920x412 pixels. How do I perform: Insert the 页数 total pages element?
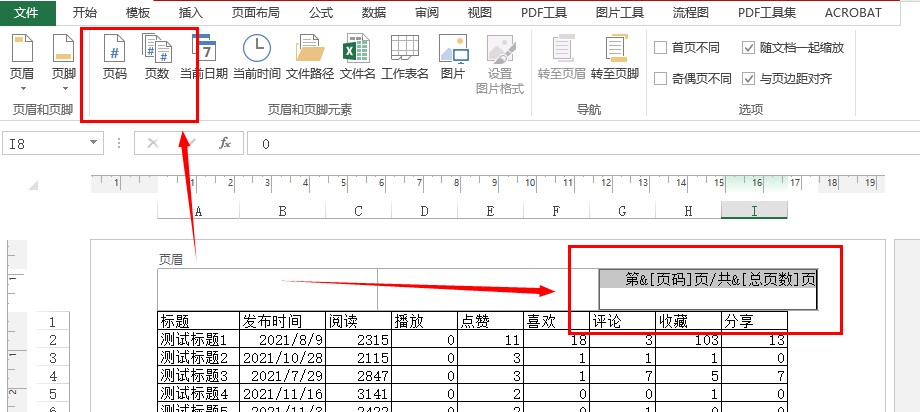pos(157,58)
